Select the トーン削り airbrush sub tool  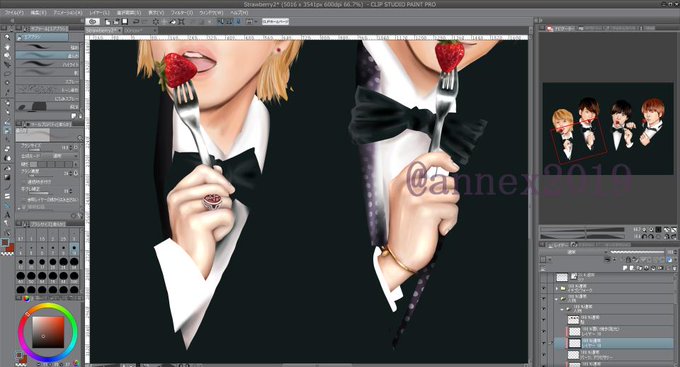48,90
